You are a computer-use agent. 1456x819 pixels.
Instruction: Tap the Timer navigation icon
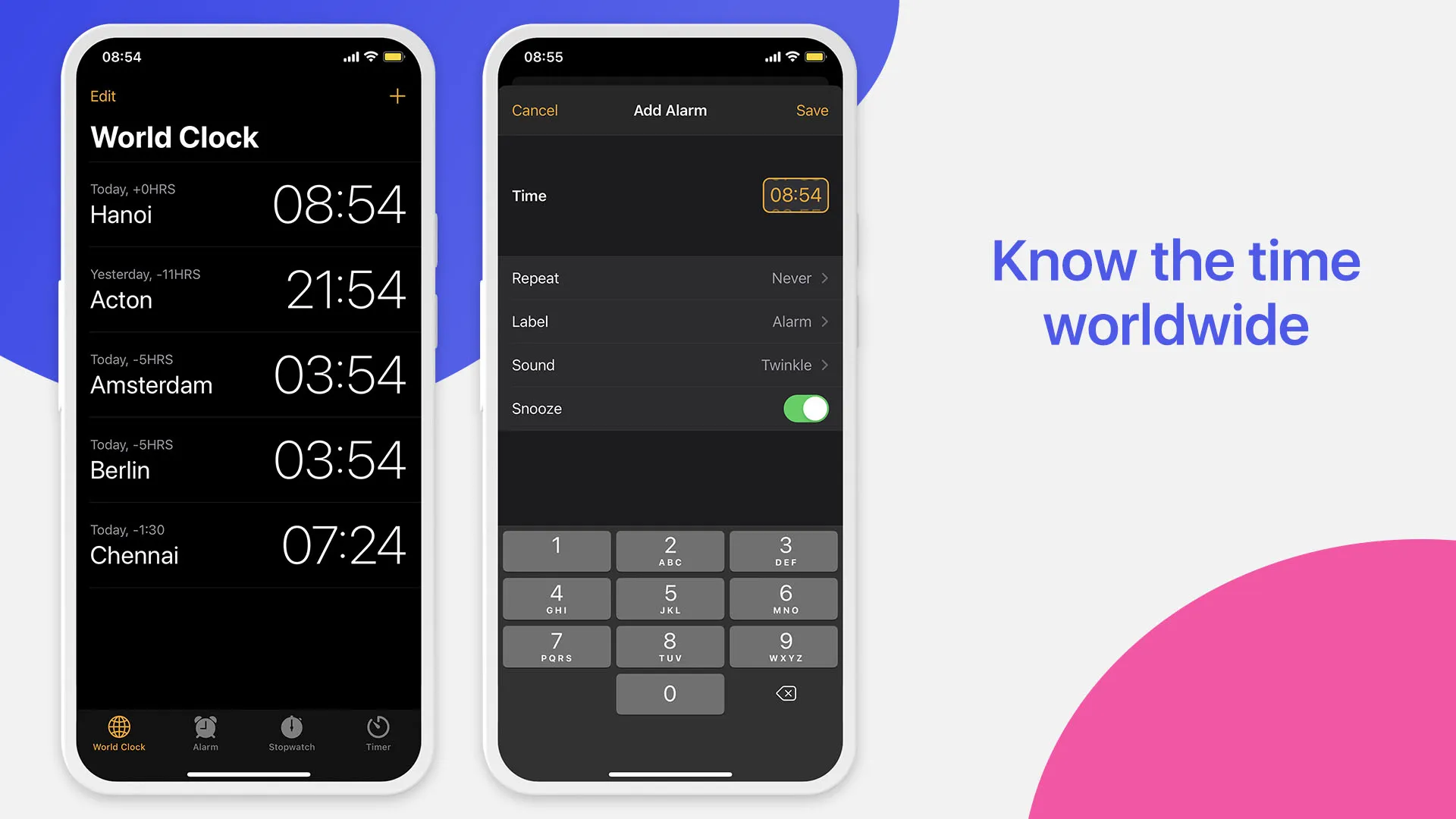tap(378, 731)
